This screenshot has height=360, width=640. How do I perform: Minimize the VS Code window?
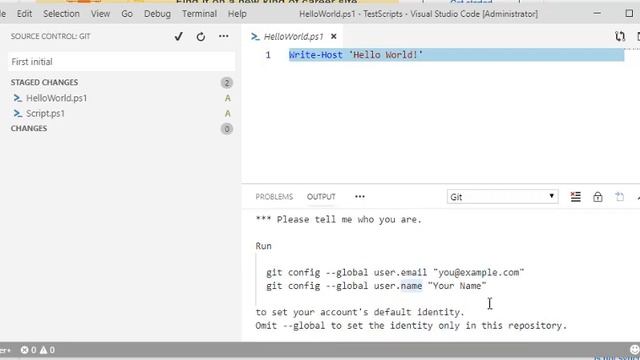coord(597,13)
